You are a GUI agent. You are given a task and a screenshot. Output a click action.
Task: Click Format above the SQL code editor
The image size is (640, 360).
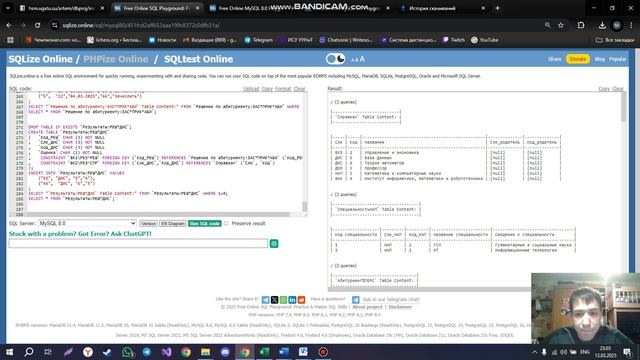tap(283, 89)
